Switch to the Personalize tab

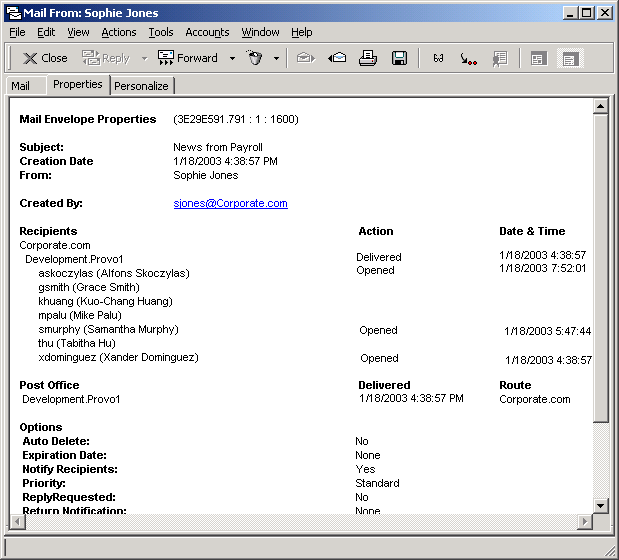tap(141, 86)
